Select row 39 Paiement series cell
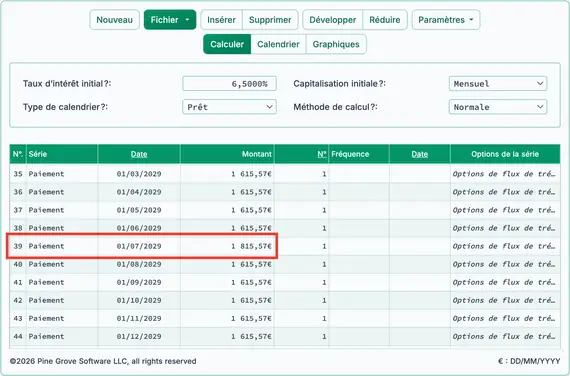The width and height of the screenshot is (570, 376). (x=62, y=246)
